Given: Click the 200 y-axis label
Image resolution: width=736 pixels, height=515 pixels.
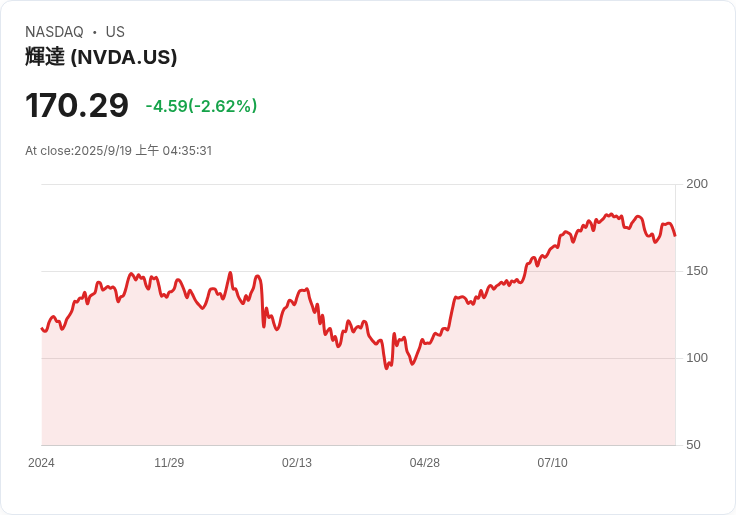Looking at the screenshot, I should (x=697, y=184).
